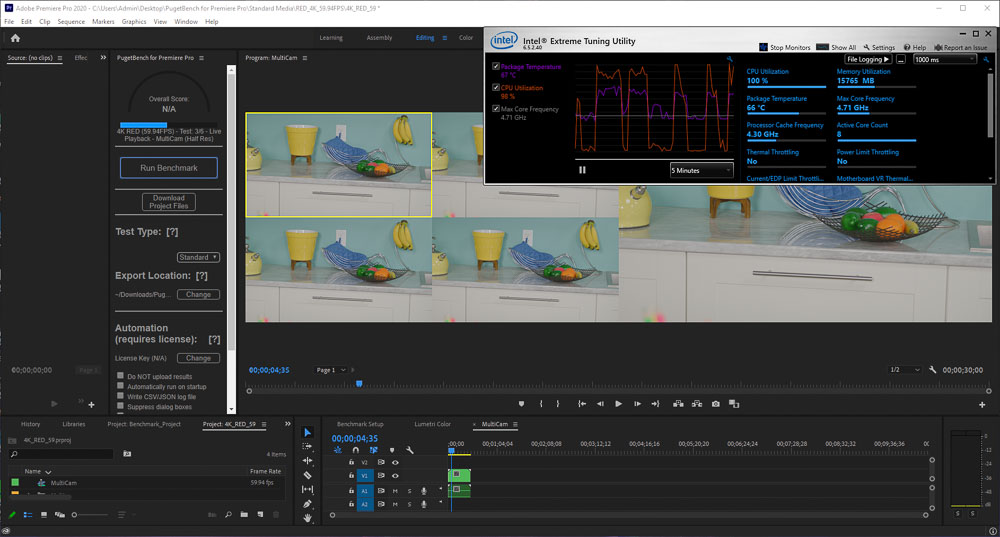Open Program monitor Button Editor plus
The image size is (1000, 537).
click(982, 404)
